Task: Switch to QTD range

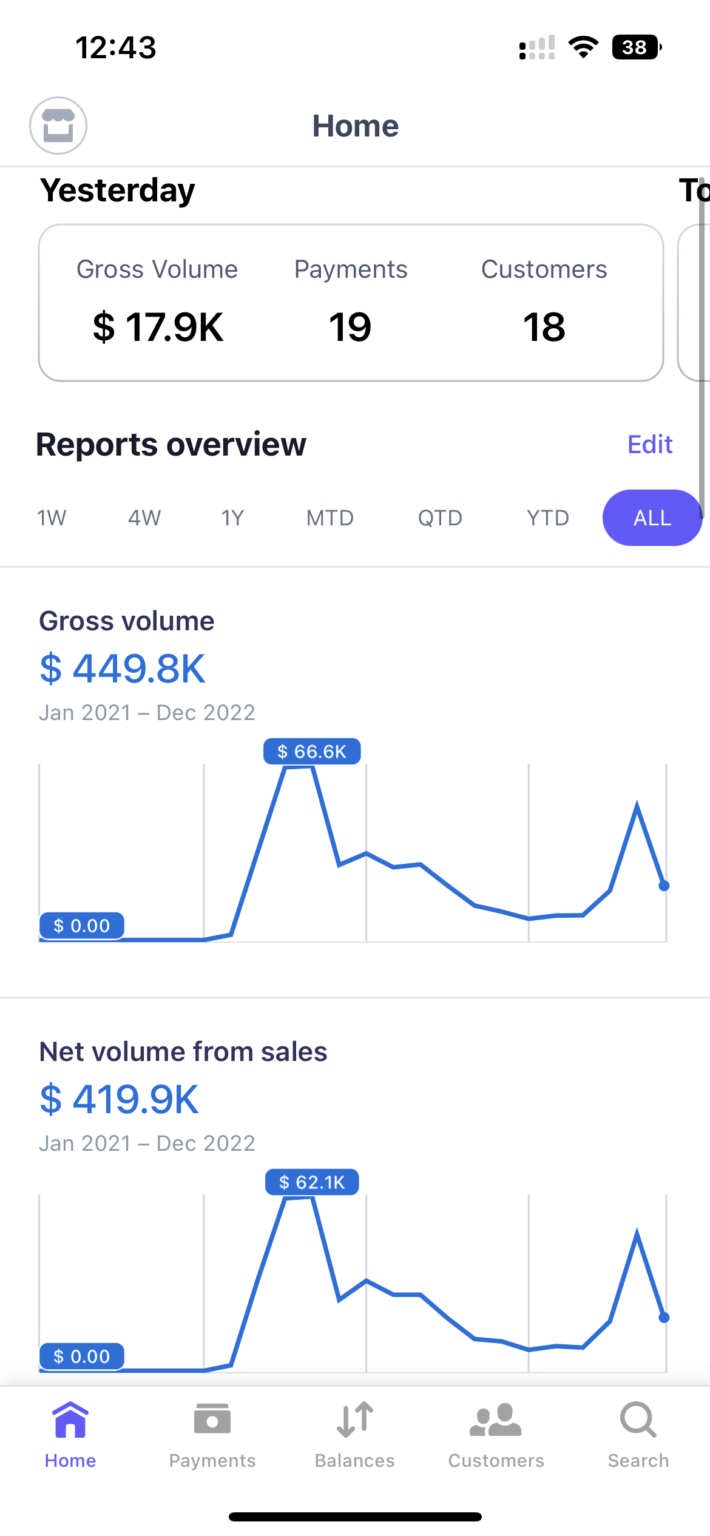Action: tap(440, 518)
